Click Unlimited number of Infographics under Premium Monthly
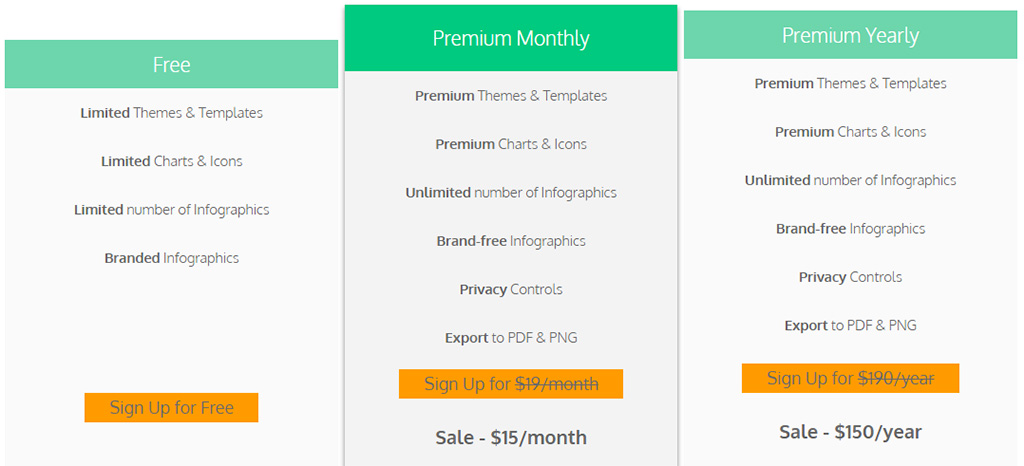Screen dimensions: 1024x466 (x=511, y=193)
